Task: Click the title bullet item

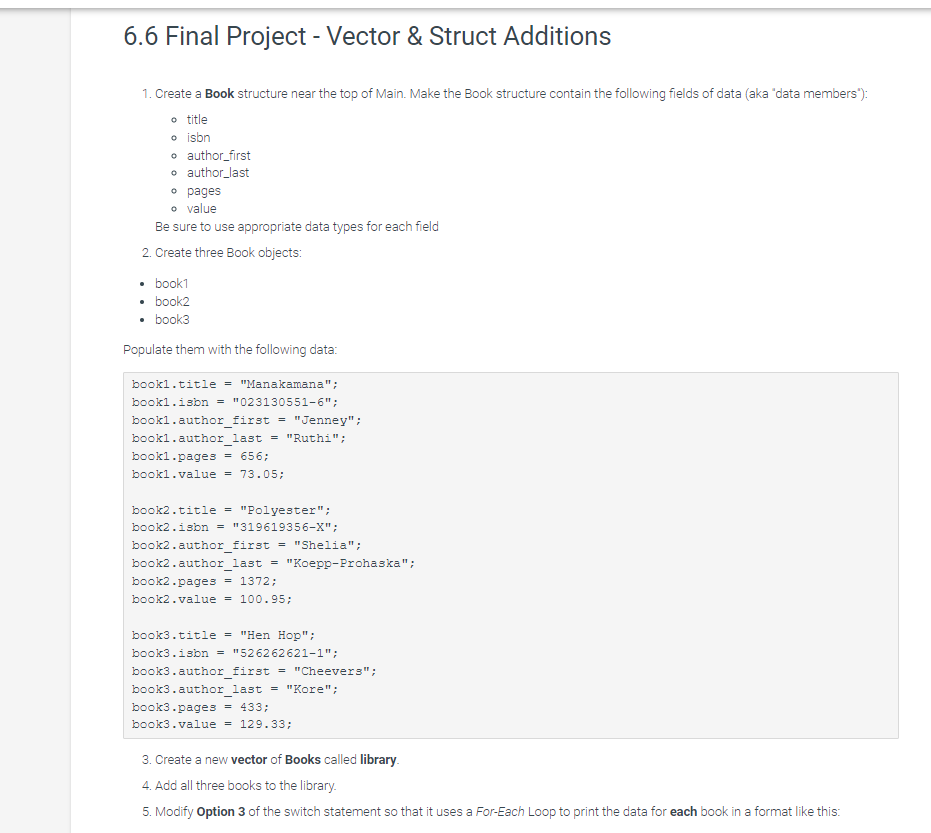Action: (x=197, y=120)
